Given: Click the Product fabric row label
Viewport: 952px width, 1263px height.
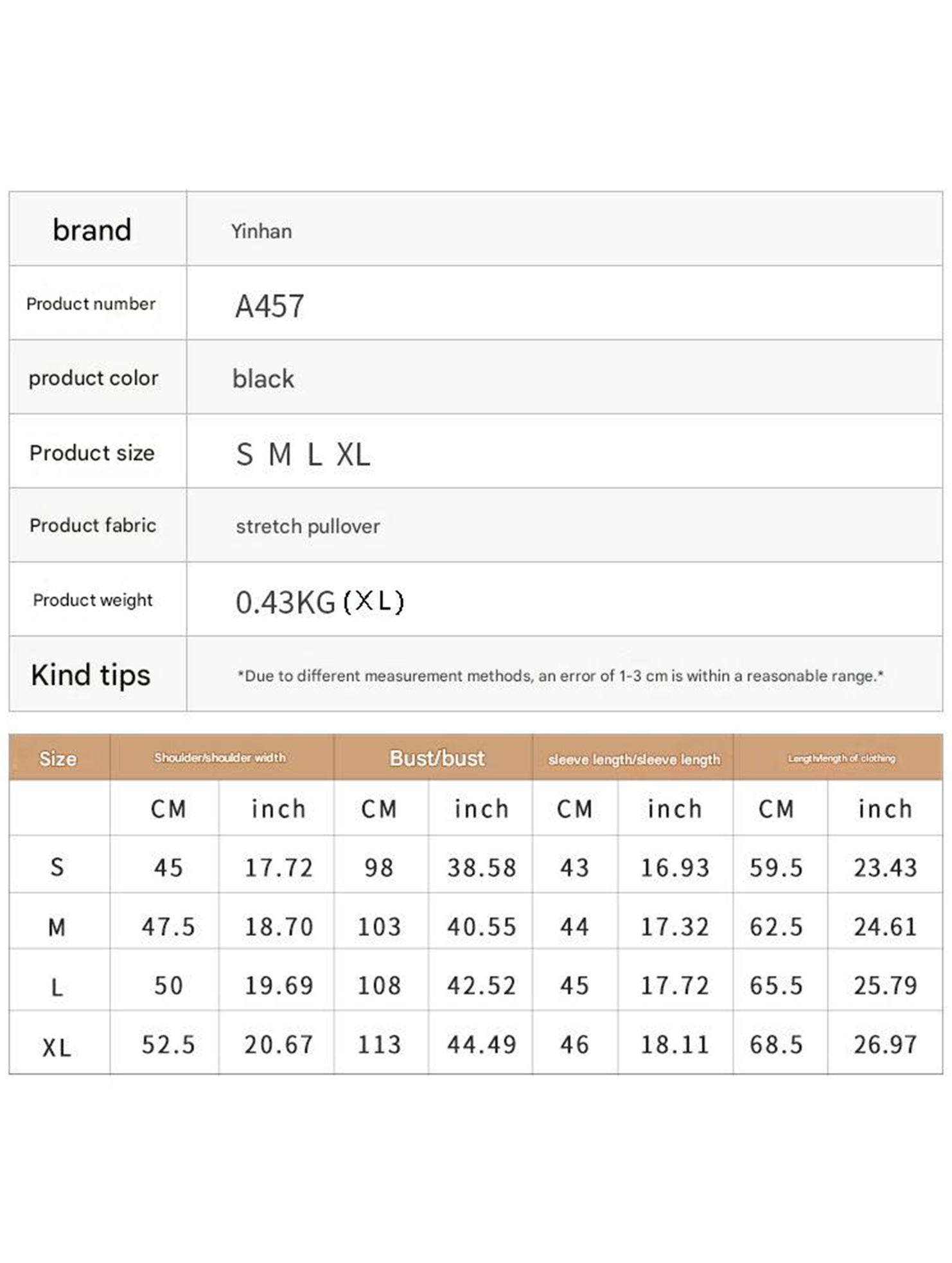Looking at the screenshot, I should pos(93,526).
